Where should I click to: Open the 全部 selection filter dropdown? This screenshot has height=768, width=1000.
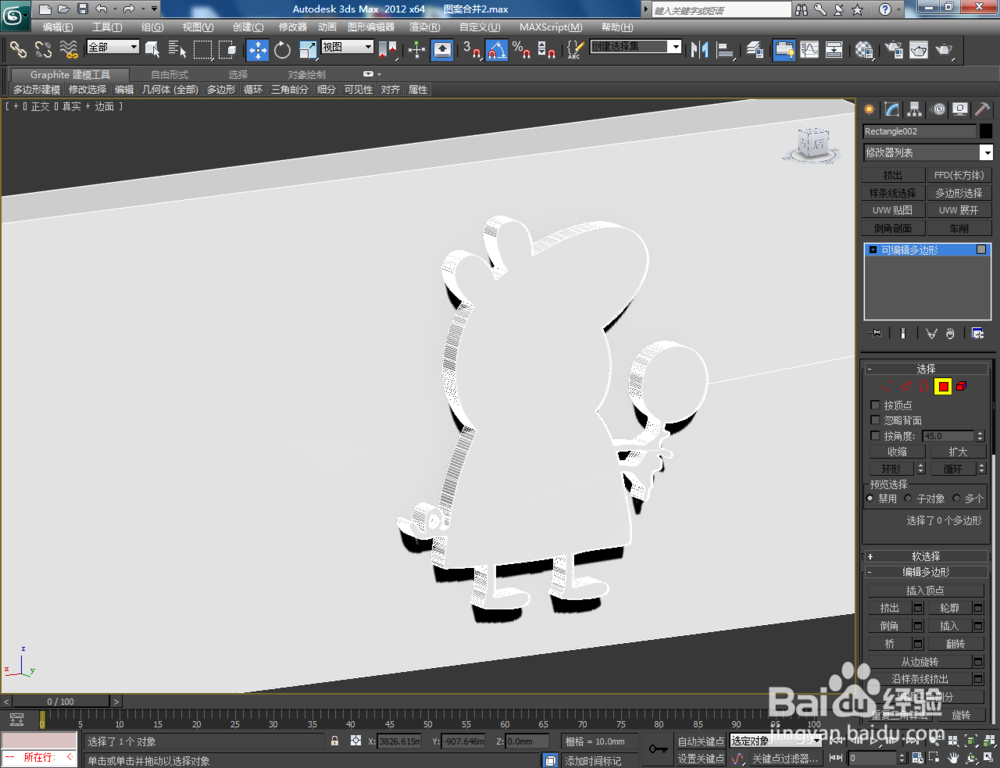click(113, 47)
